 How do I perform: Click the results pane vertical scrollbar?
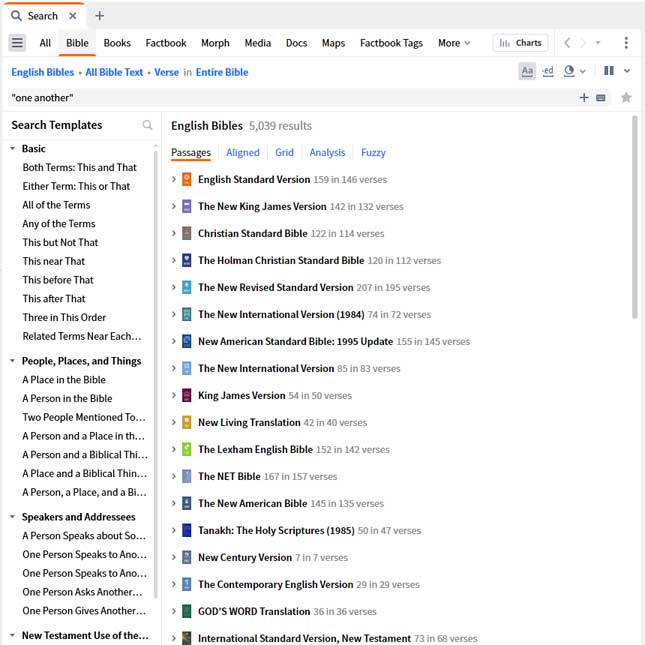(635, 217)
